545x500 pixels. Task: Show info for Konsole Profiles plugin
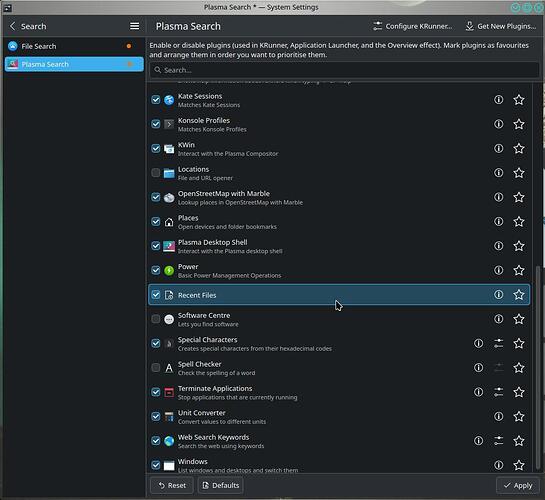click(x=498, y=124)
